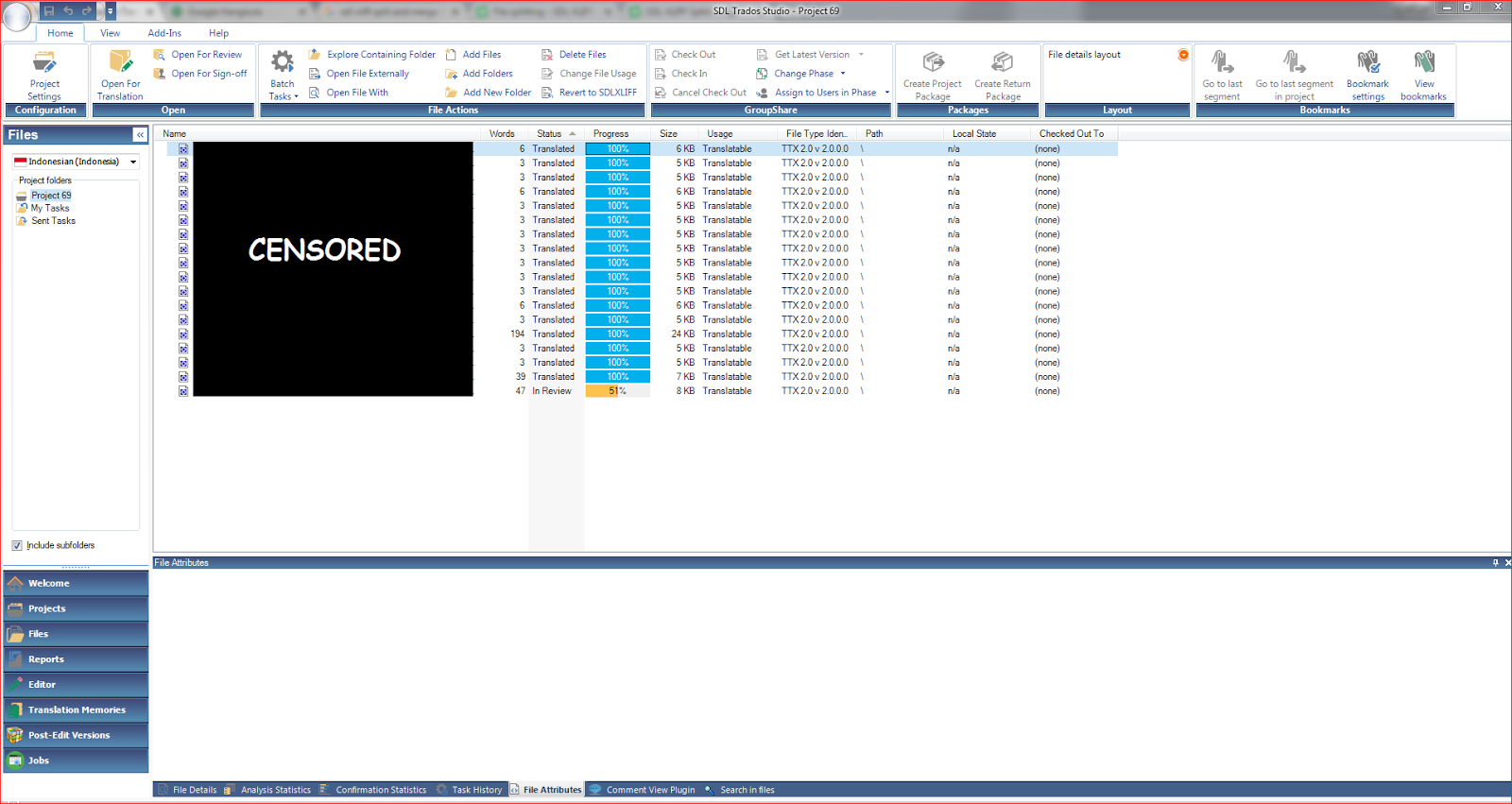Collapse the Files navigation pane
The image size is (1512, 804).
click(140, 135)
